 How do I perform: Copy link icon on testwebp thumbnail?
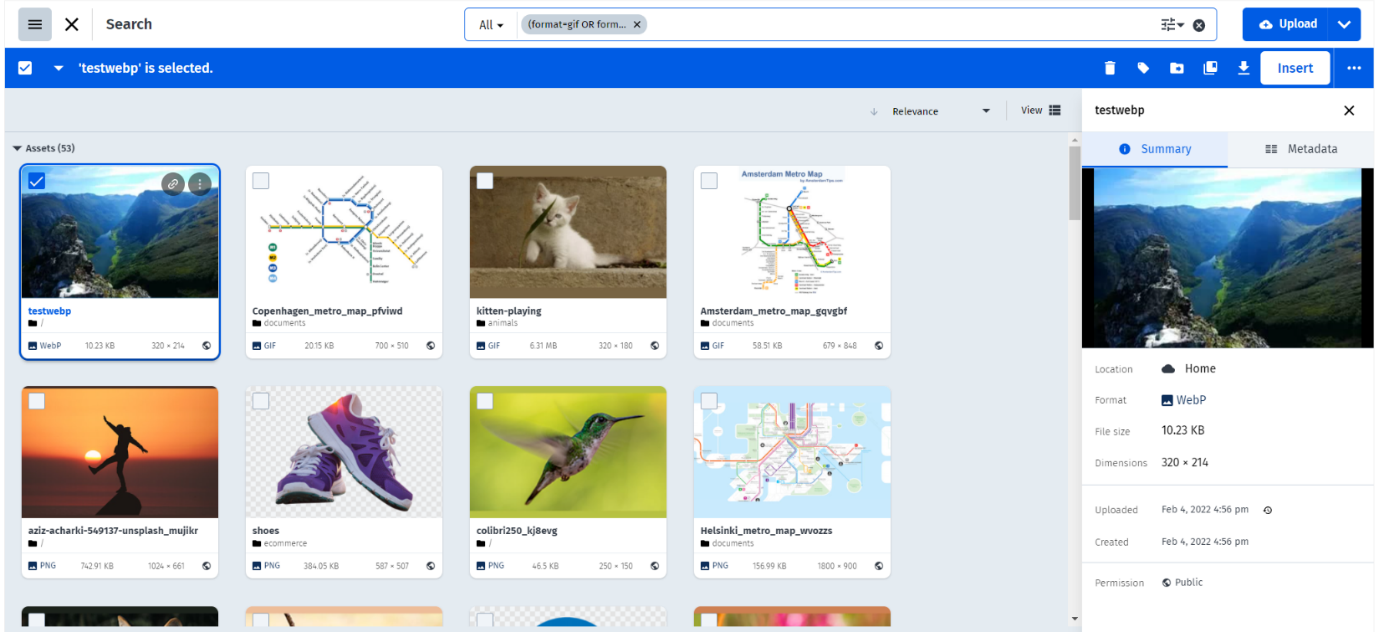(x=173, y=183)
